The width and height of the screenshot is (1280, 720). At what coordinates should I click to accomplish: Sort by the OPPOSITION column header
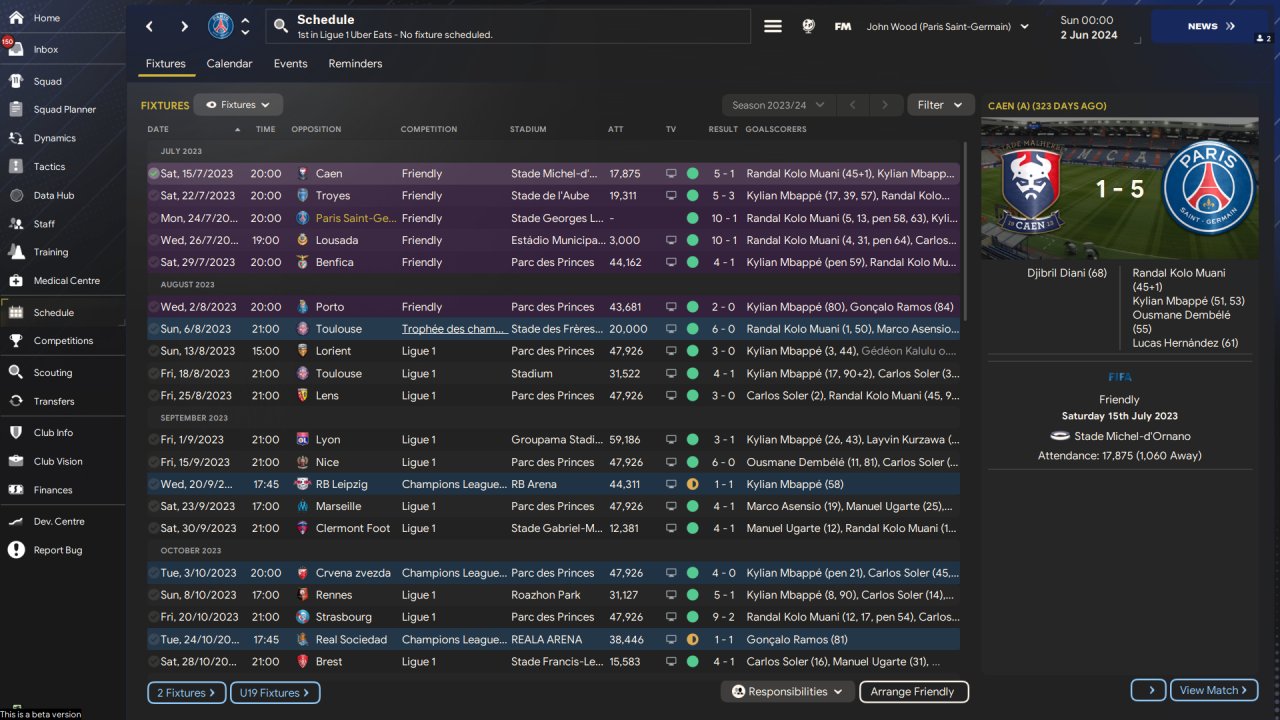(x=316, y=129)
